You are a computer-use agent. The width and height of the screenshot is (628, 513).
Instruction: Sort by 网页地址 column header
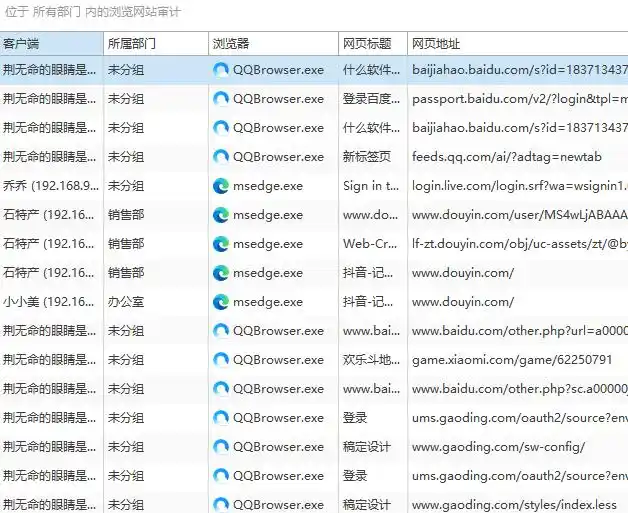518,44
